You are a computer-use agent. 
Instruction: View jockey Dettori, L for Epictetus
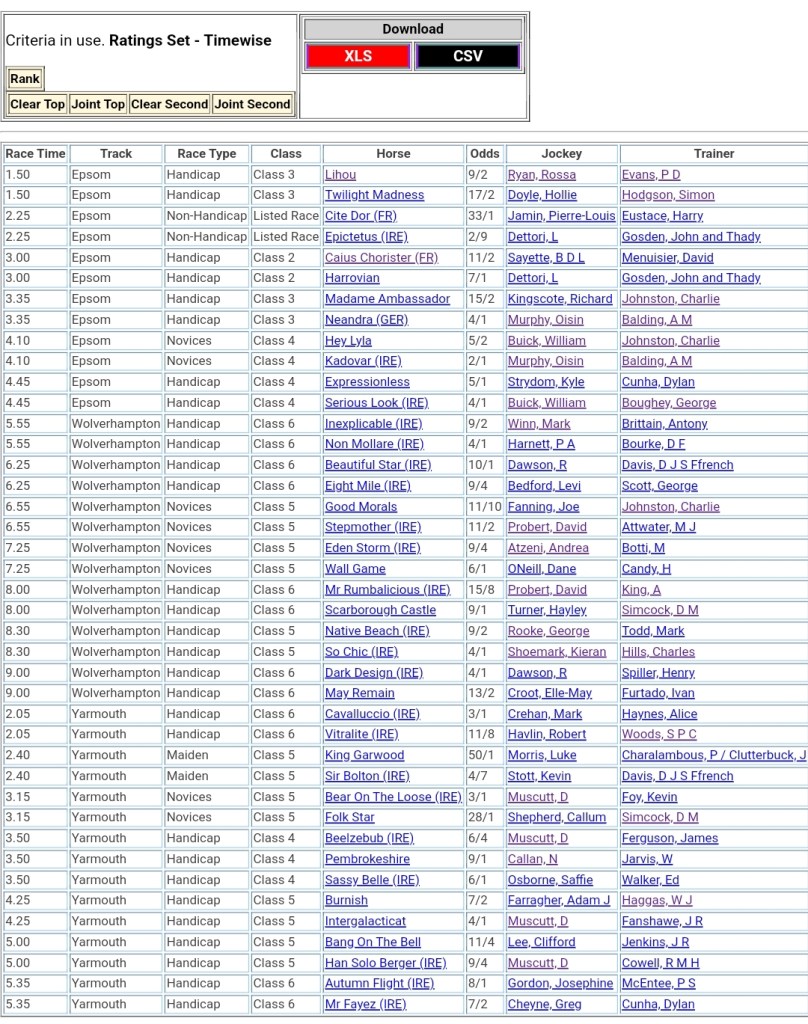click(x=532, y=237)
